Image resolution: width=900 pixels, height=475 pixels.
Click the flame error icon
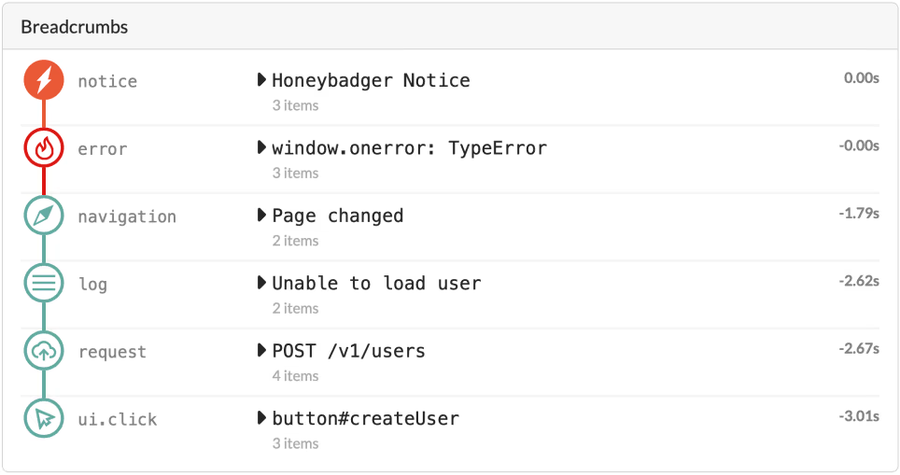[x=44, y=148]
